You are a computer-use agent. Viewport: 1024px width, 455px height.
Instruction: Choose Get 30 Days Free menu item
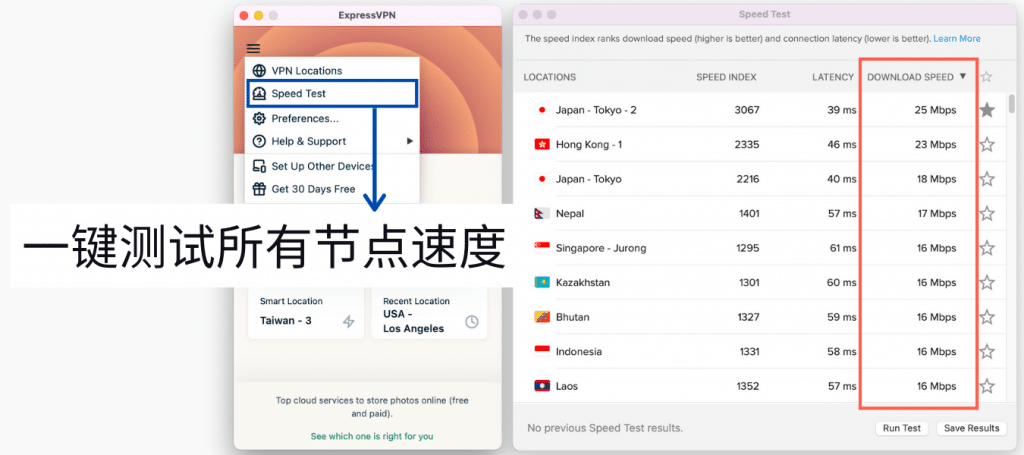(332, 189)
